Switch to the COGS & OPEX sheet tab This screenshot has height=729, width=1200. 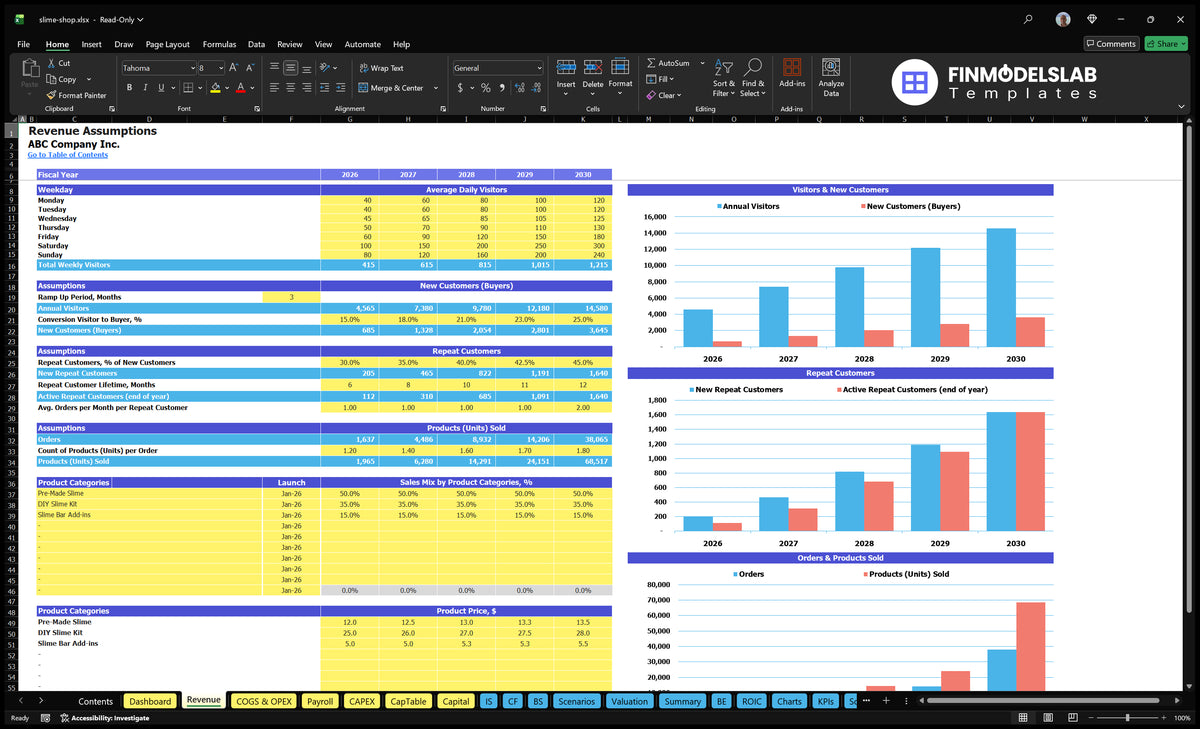point(263,701)
